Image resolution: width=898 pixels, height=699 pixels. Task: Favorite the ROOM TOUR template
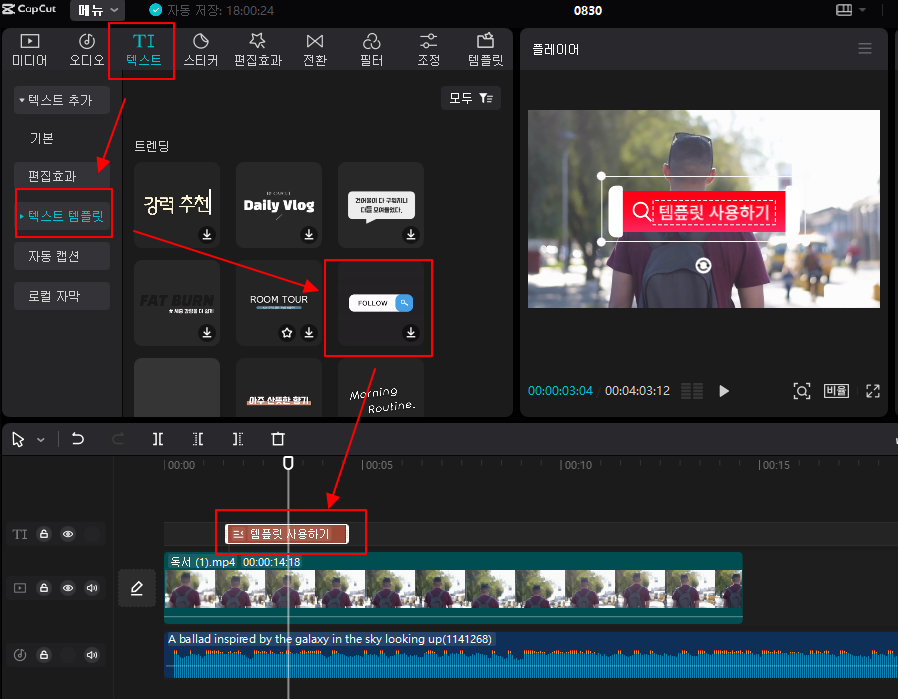pyautogui.click(x=287, y=333)
